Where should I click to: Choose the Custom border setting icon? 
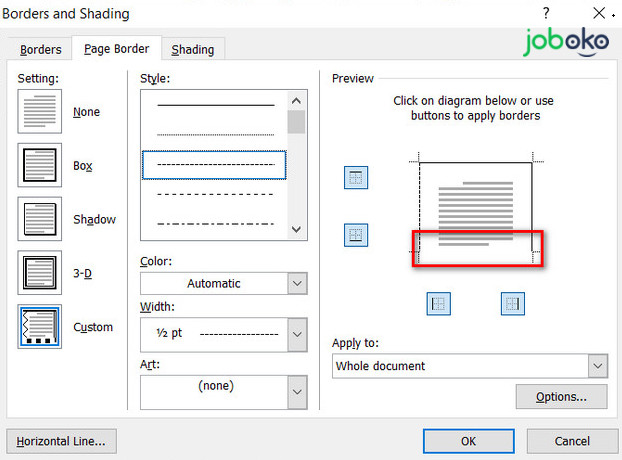pyautogui.click(x=40, y=327)
